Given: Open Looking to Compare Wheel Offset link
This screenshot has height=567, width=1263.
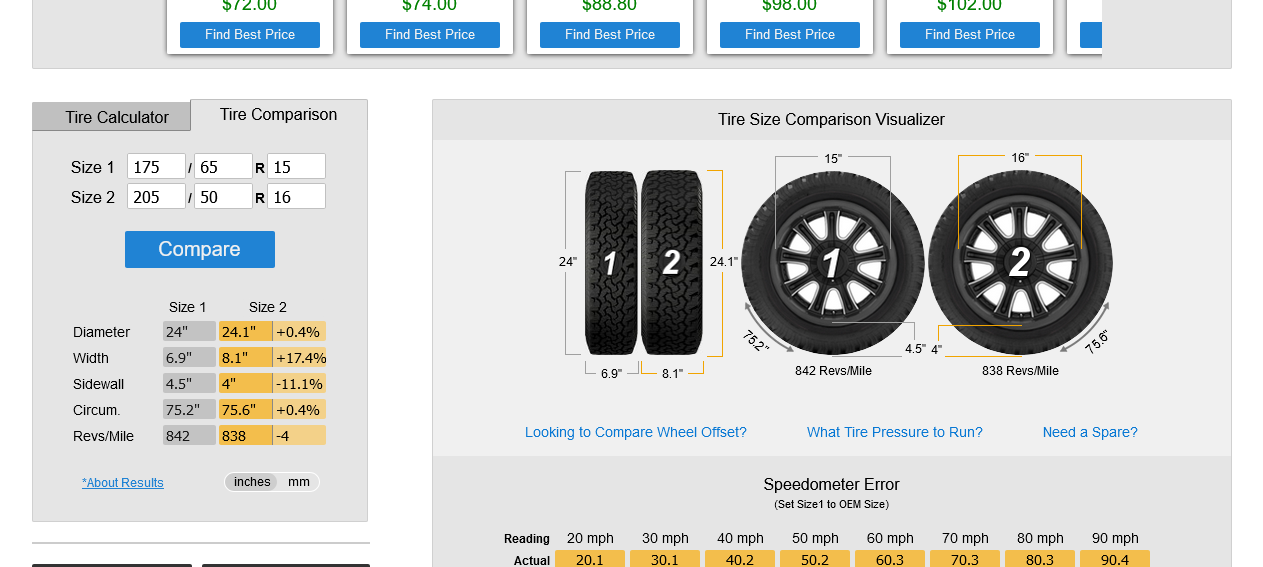Looking at the screenshot, I should (x=636, y=432).
